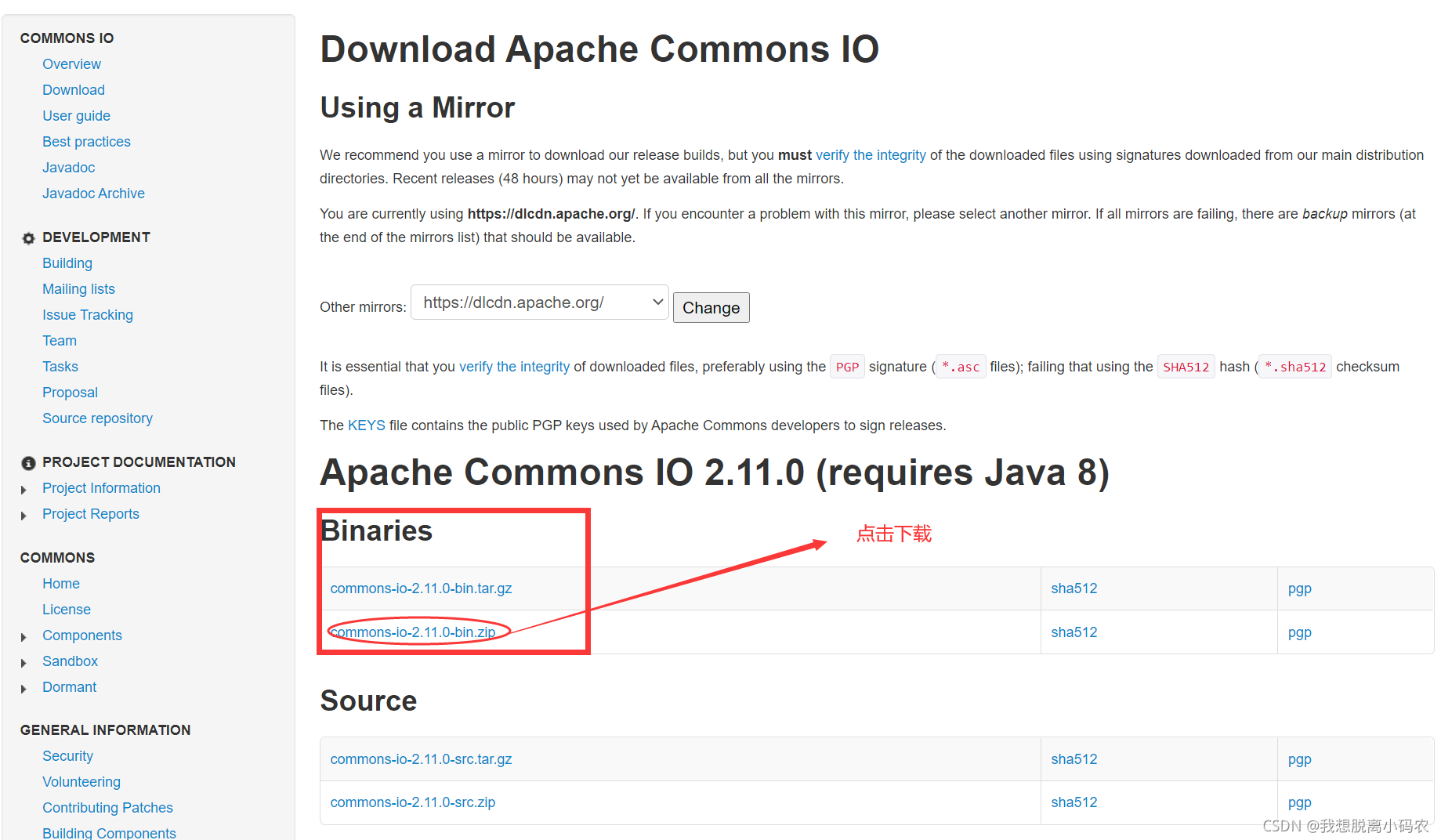
Task: Click the '*.asc' code label
Action: [x=961, y=367]
